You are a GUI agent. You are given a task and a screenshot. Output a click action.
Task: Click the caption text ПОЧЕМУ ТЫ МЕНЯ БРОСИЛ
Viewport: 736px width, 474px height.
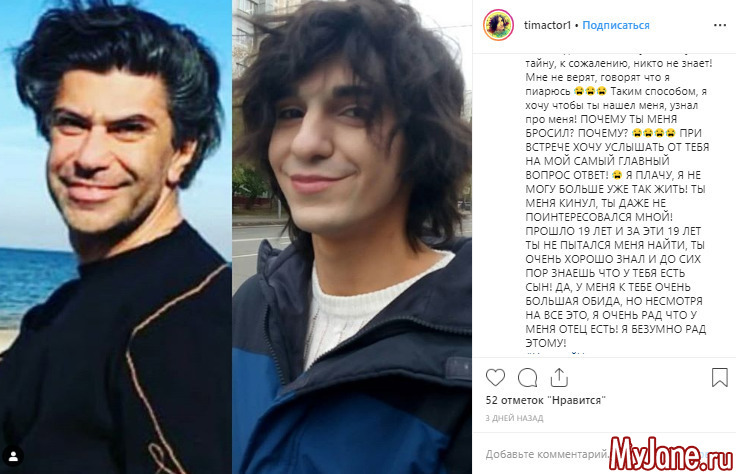click(x=601, y=126)
